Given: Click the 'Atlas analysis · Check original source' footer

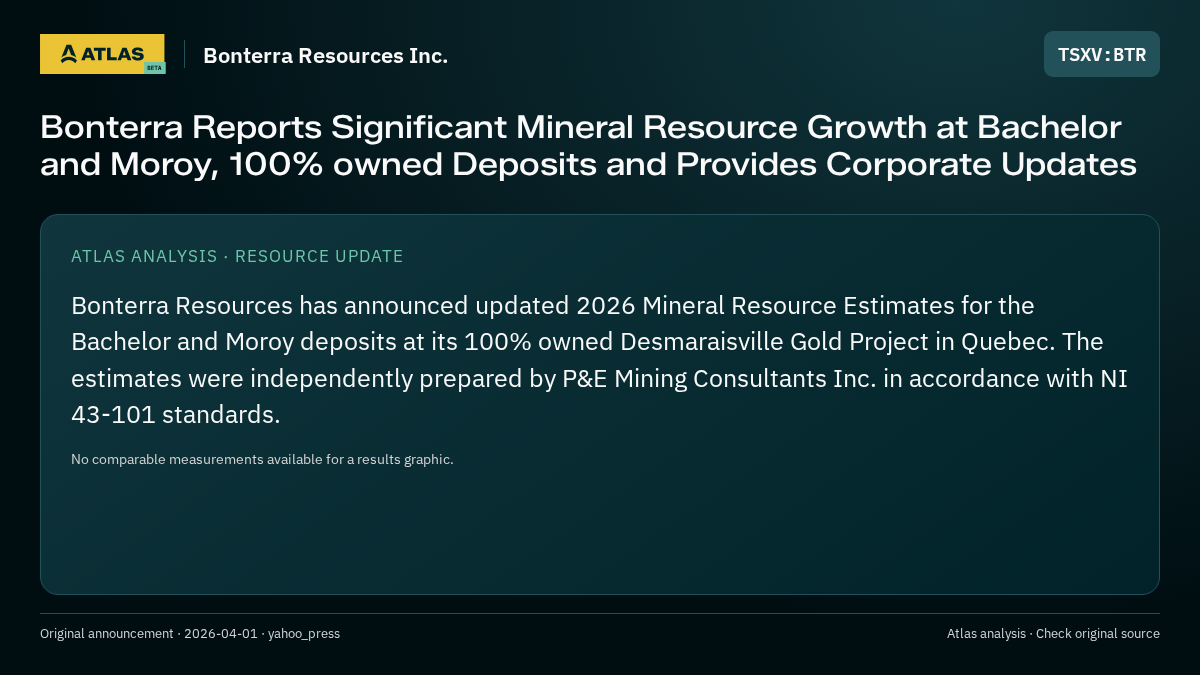Looking at the screenshot, I should pyautogui.click(x=1053, y=633).
